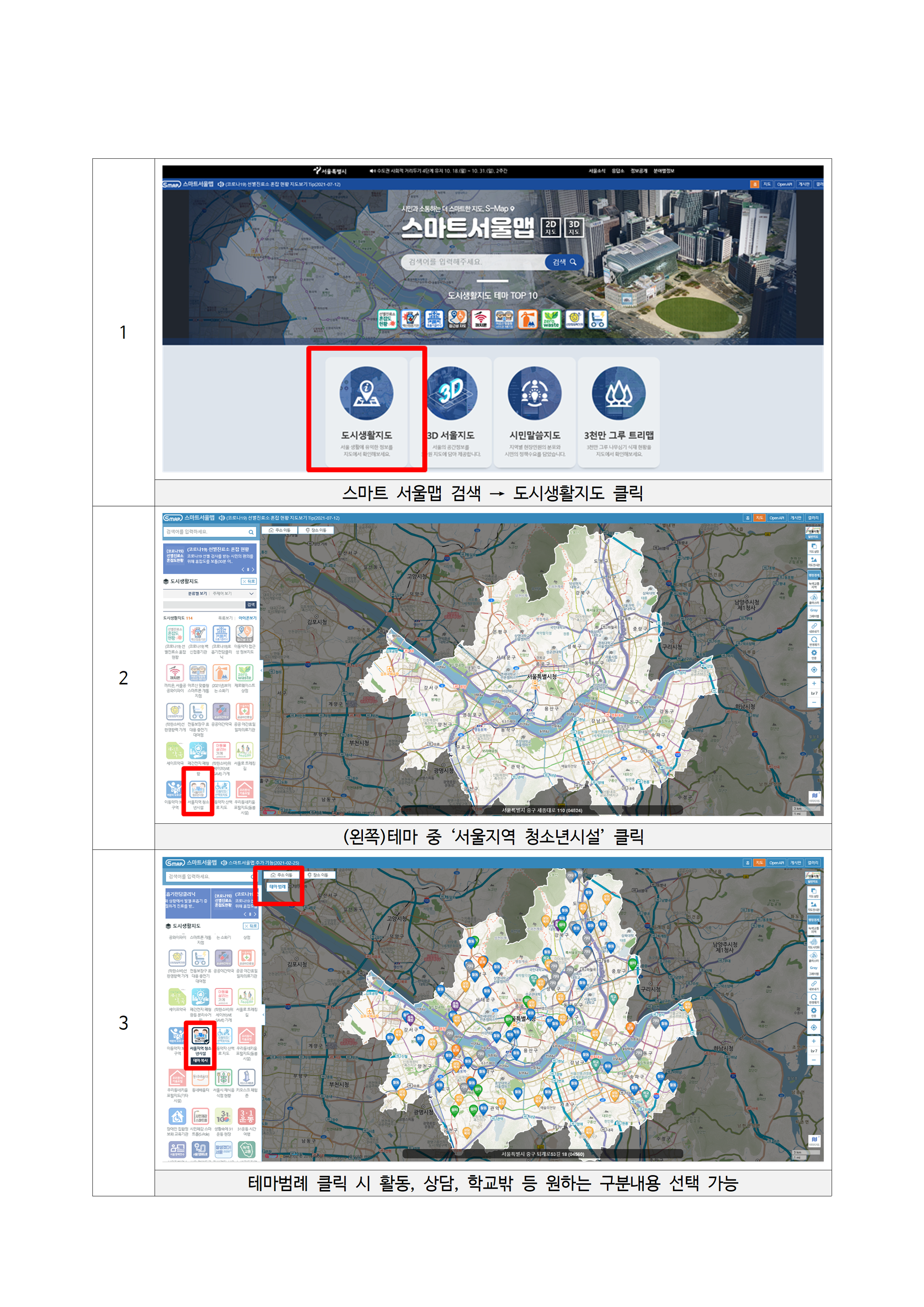Viewport: 924px width, 1307px height.
Task: Select the 3D 지도 button beside the 스마트서울맵 title
Action: (574, 227)
